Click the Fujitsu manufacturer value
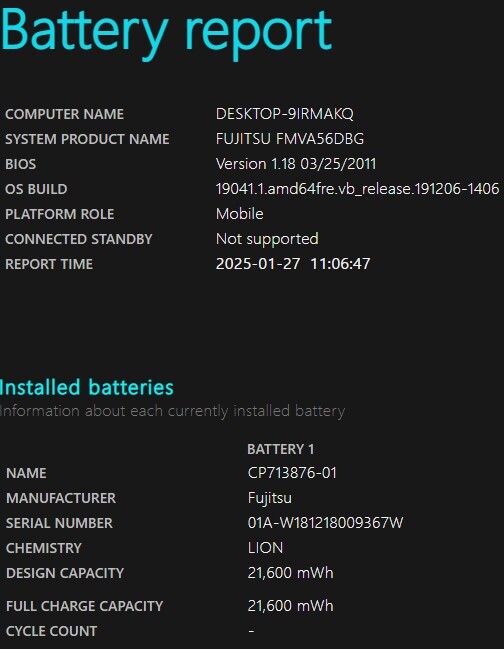The height and width of the screenshot is (649, 504). (270, 498)
